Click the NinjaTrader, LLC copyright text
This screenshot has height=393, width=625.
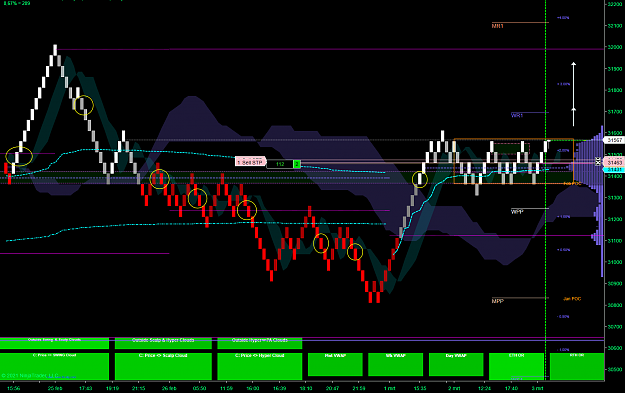[30, 376]
